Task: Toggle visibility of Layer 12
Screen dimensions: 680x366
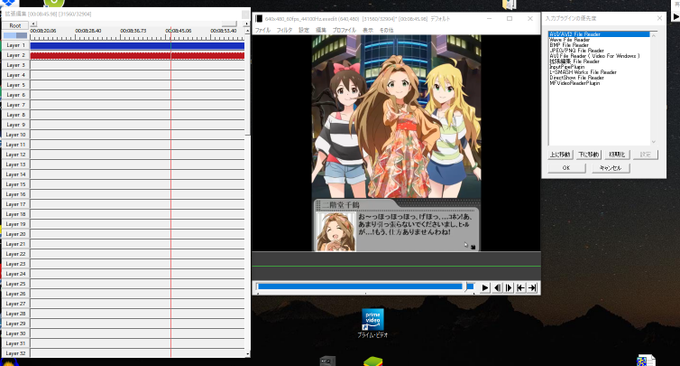Action: tap(15, 154)
